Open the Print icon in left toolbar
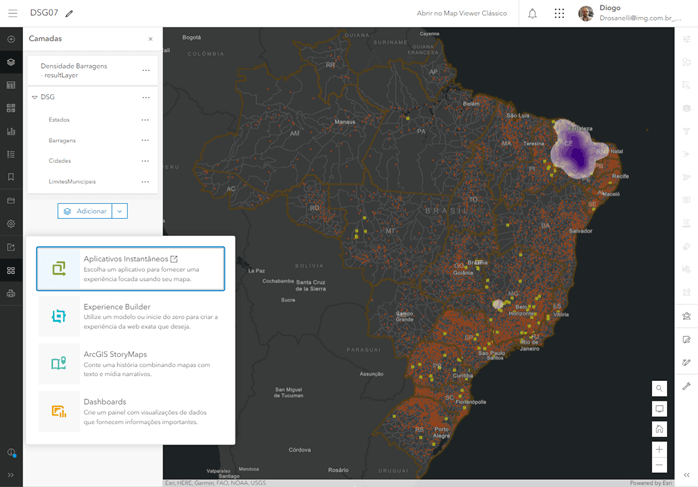The image size is (698, 487). click(11, 293)
